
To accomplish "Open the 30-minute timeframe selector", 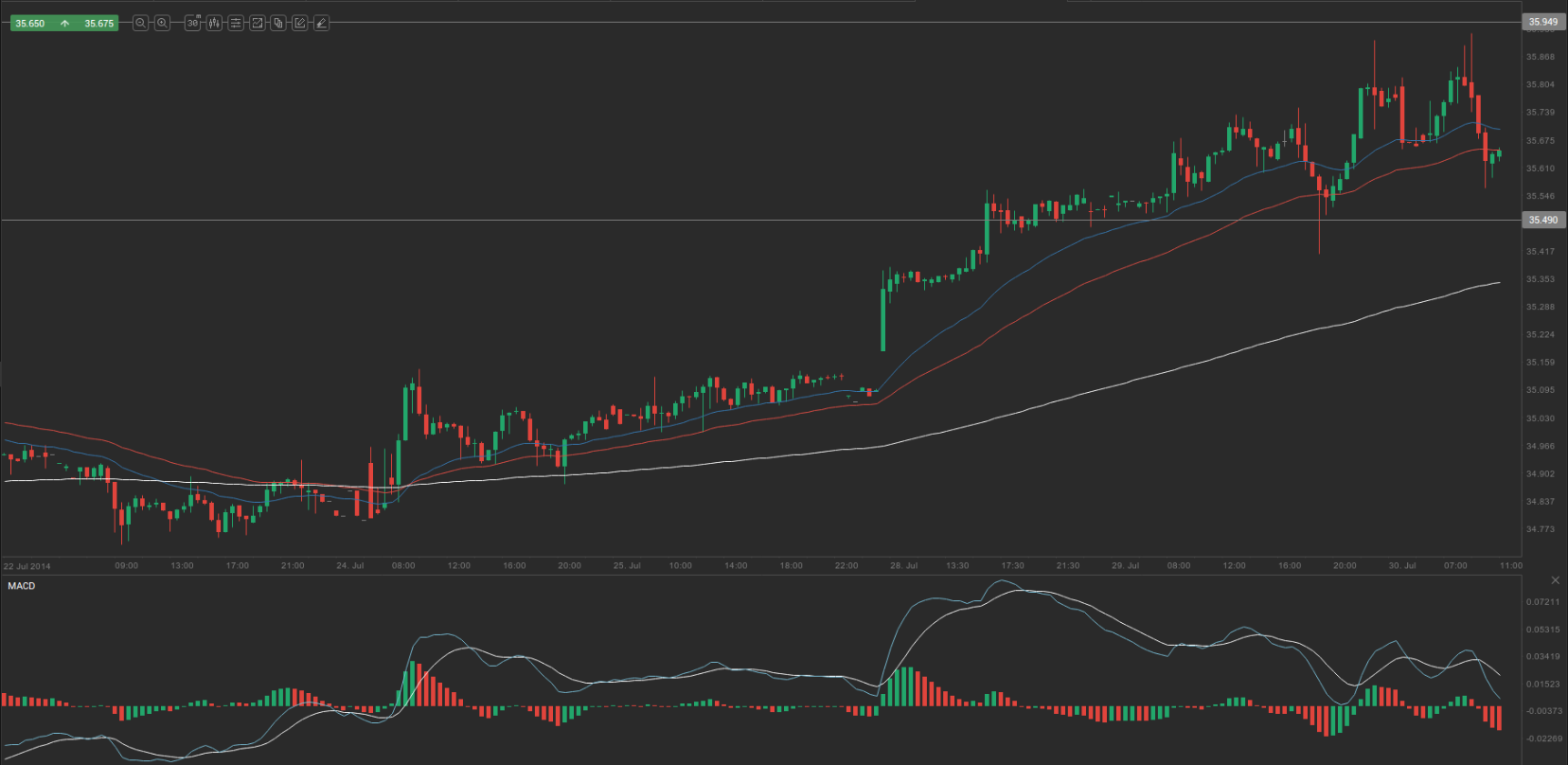I will coord(193,23).
